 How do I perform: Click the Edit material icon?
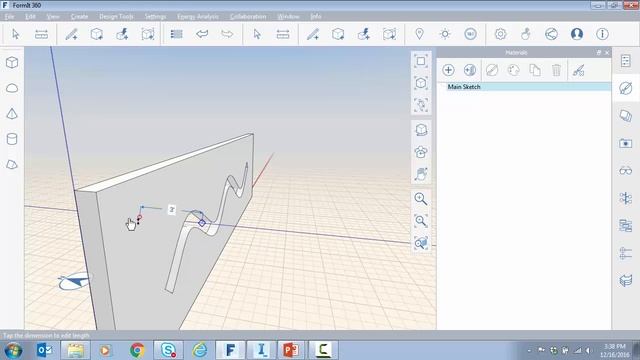tap(492, 70)
